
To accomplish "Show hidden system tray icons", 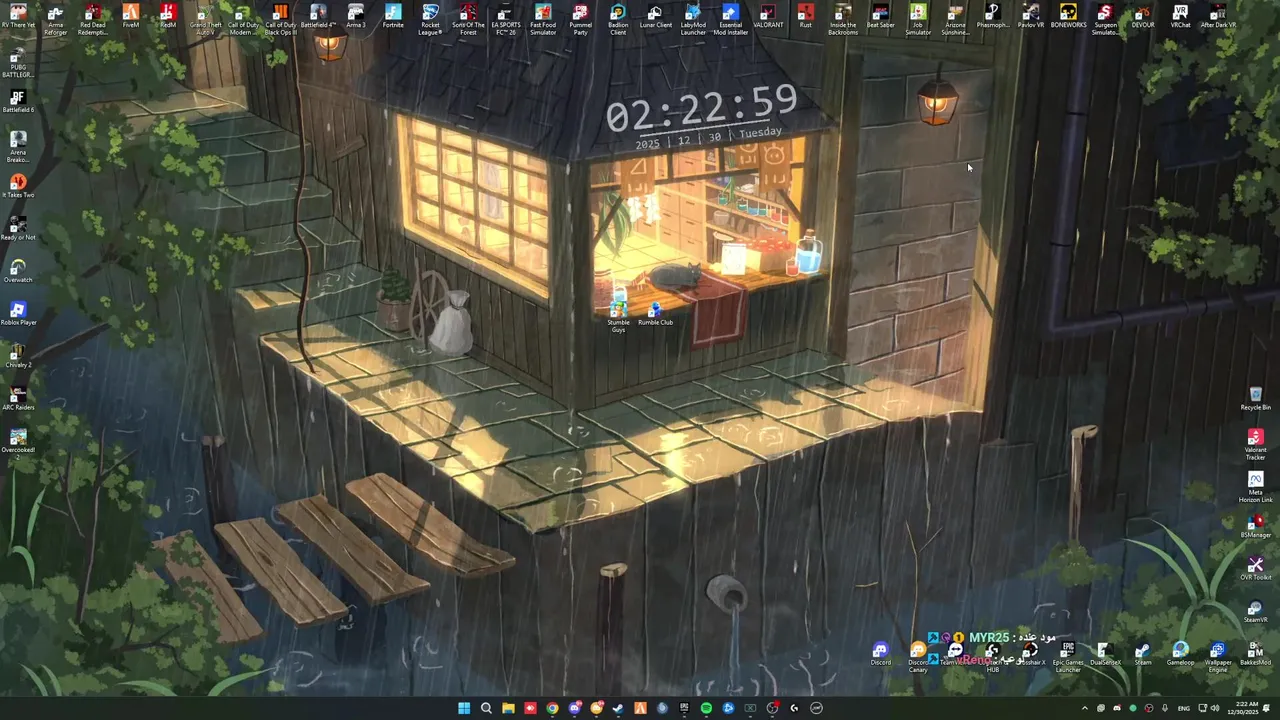I will [1085, 708].
